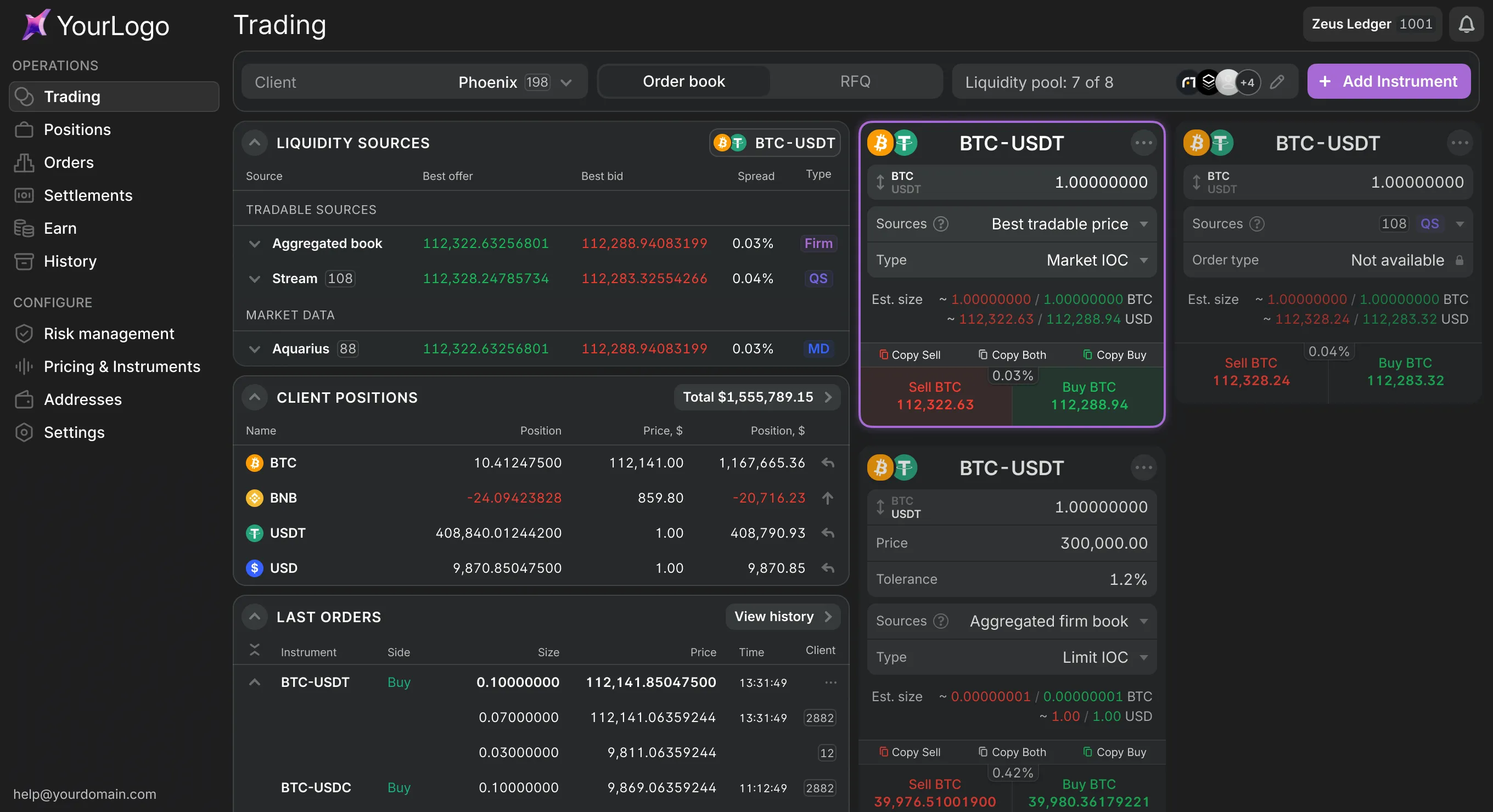Click Copy Sell in the highlighted BTC-USDT widget
Screen dimensions: 1493x812
click(x=911, y=354)
